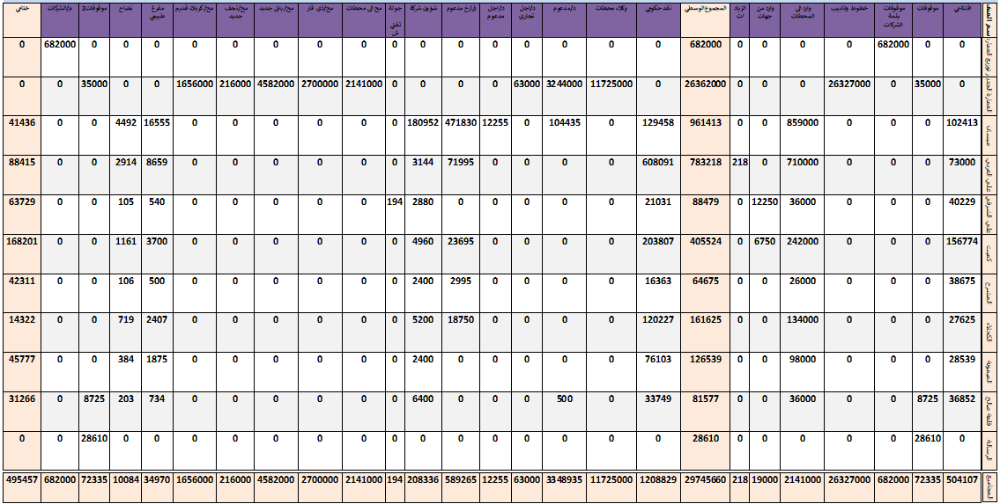Select the closing value 88415

coord(22,174)
